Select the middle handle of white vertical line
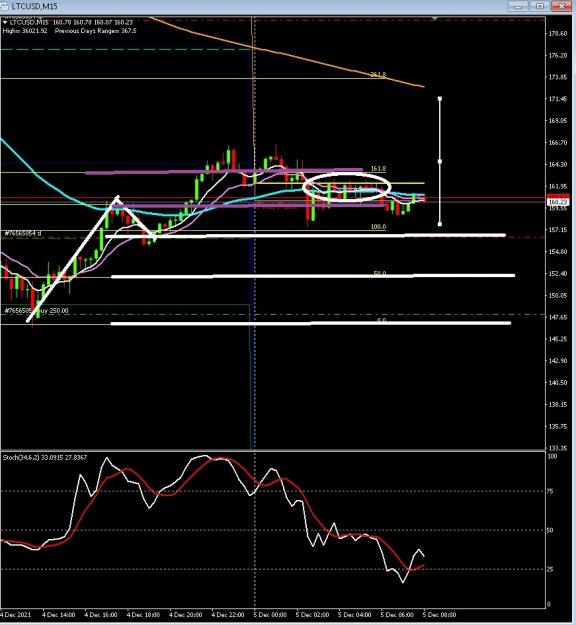Viewport: 576px width, 625px height. 440,161
